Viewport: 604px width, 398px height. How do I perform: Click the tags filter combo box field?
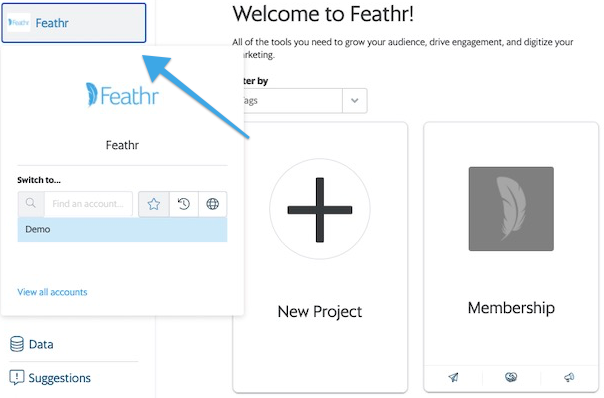click(300, 101)
